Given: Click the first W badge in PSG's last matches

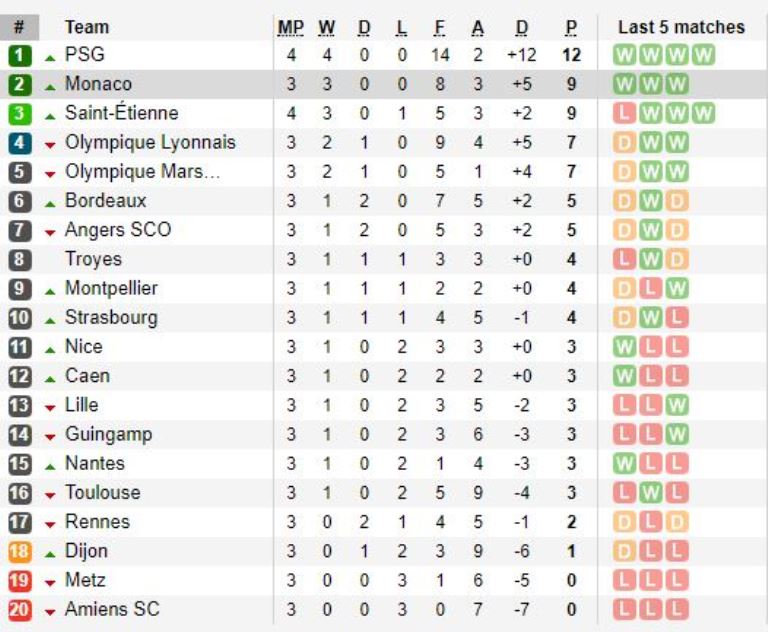Looking at the screenshot, I should coord(624,55).
